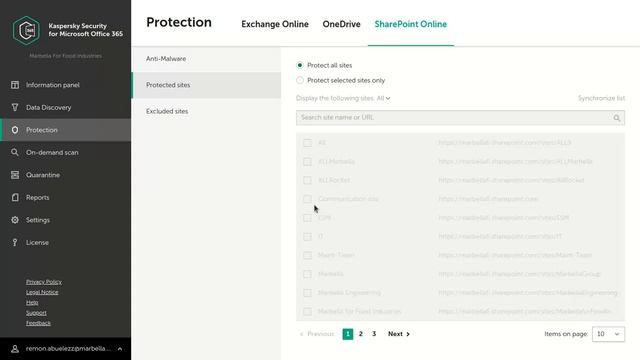Go to page 3 of sites
The width and height of the screenshot is (640, 360).
374,334
